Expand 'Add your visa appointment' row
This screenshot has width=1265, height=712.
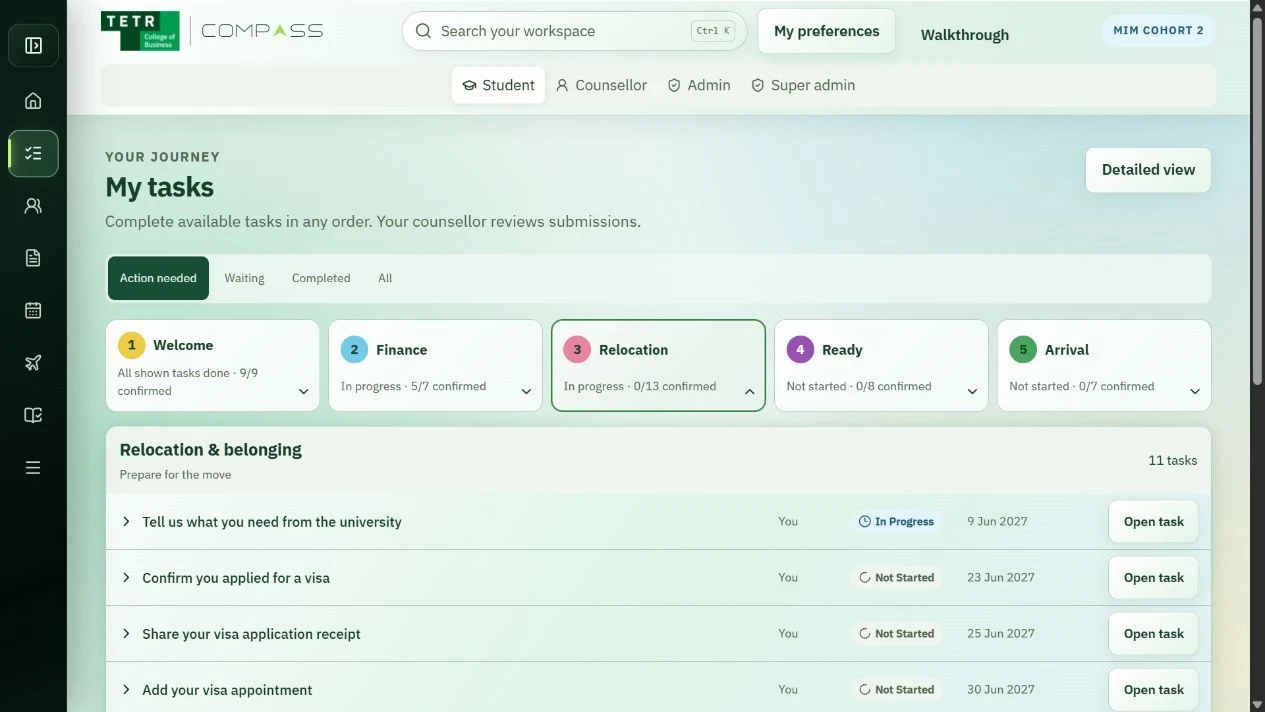click(126, 690)
